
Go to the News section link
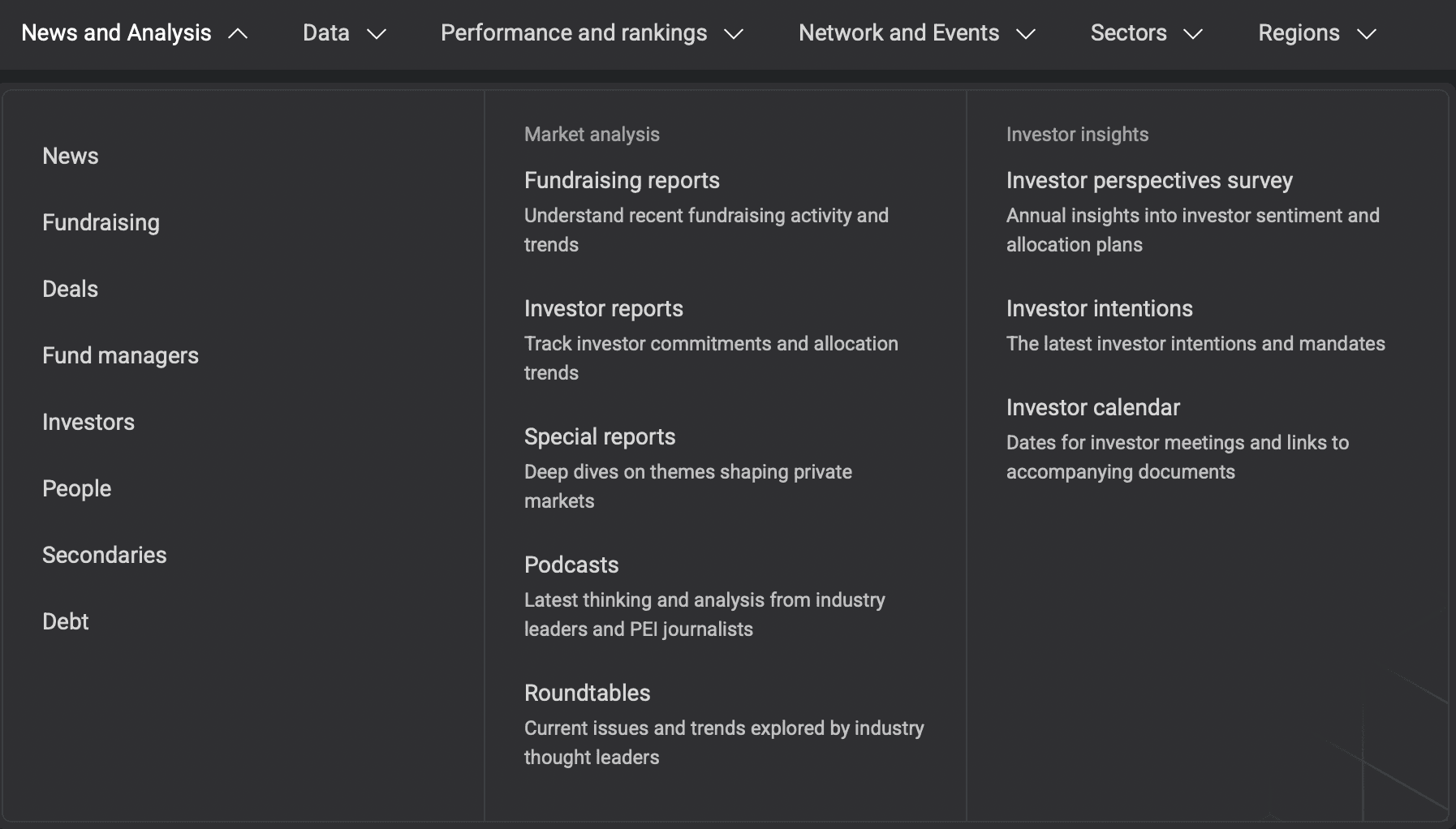click(71, 156)
